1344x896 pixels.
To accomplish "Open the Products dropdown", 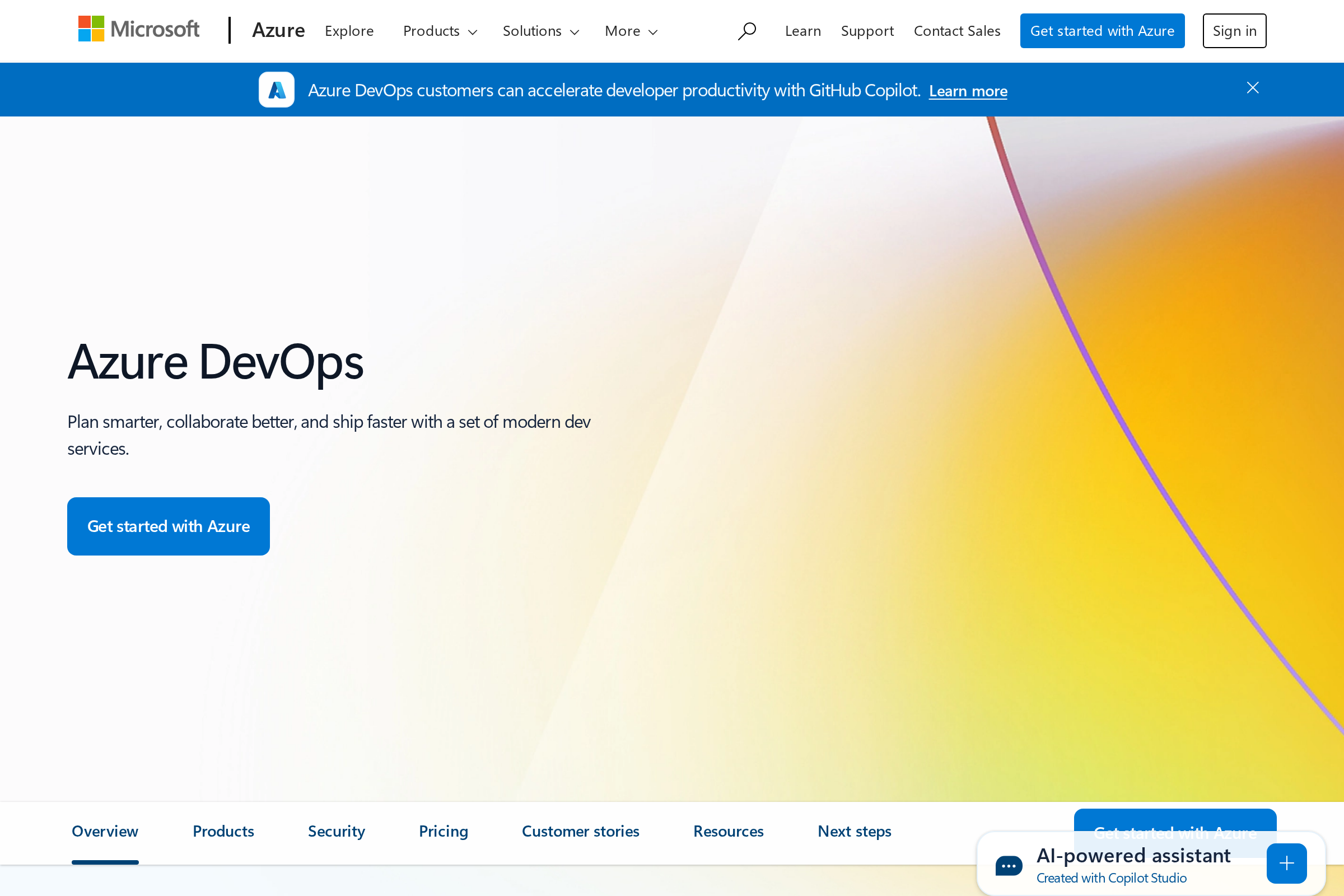I will click(x=440, y=31).
